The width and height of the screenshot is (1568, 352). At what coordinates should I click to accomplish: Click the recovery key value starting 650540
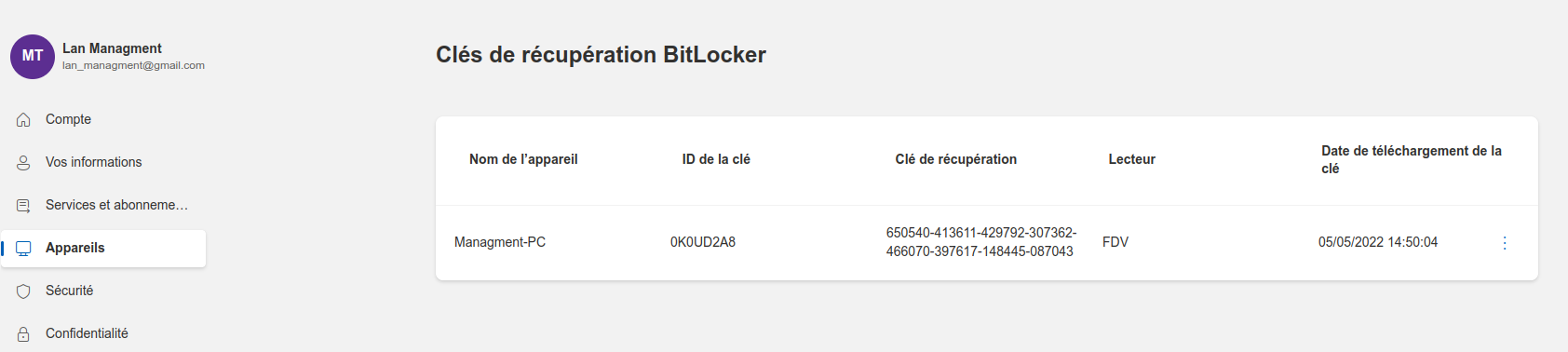(x=981, y=242)
